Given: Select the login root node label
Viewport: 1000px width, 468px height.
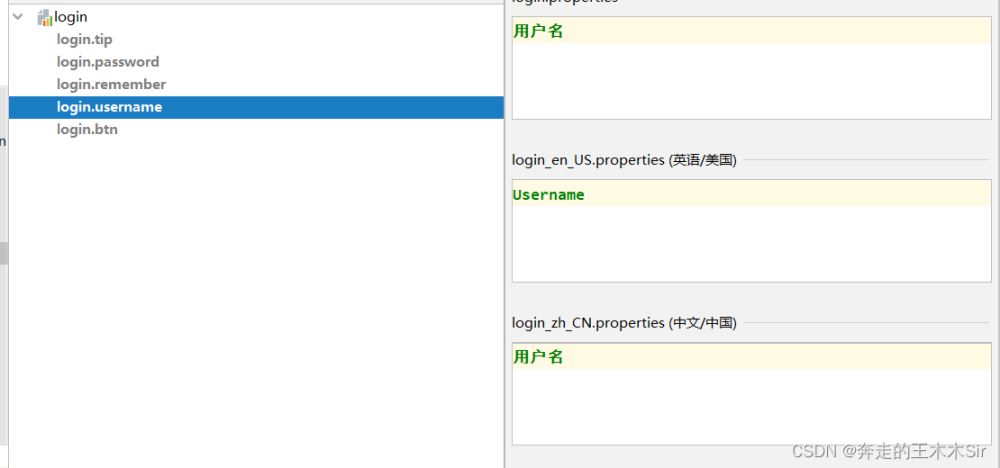Looking at the screenshot, I should click(70, 17).
